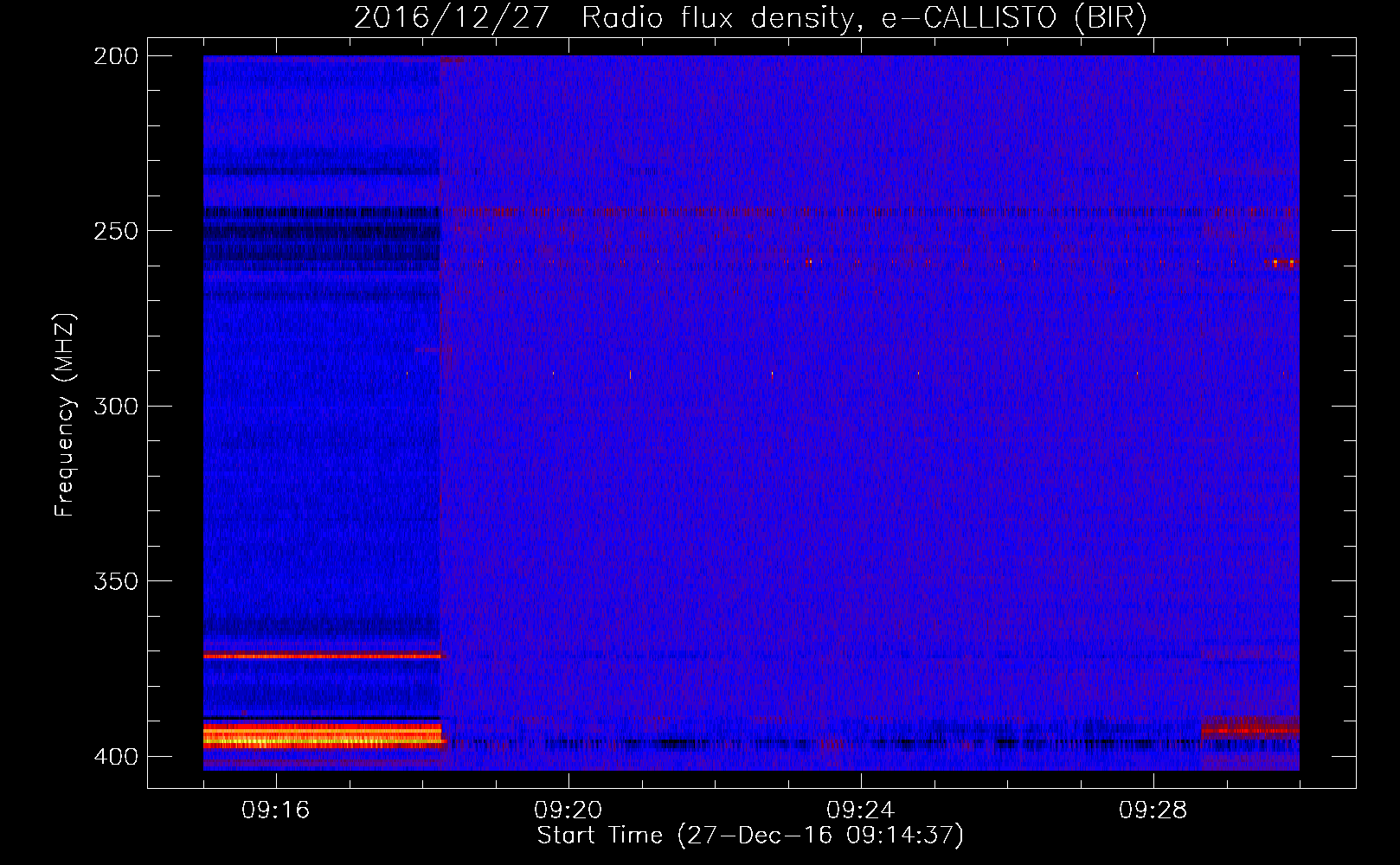The width and height of the screenshot is (1400, 865).
Task: Click the 300 frequency tick label
Action: coord(115,406)
